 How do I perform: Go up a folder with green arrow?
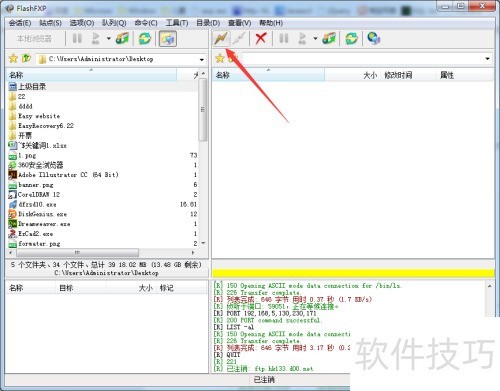pyautogui.click(x=26, y=58)
